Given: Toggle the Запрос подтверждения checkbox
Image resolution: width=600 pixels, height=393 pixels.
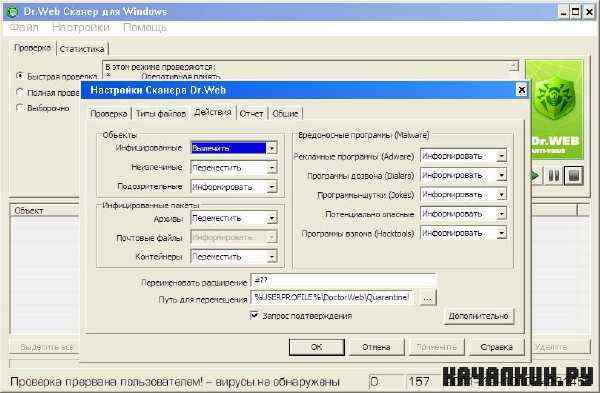Looking at the screenshot, I should (254, 316).
